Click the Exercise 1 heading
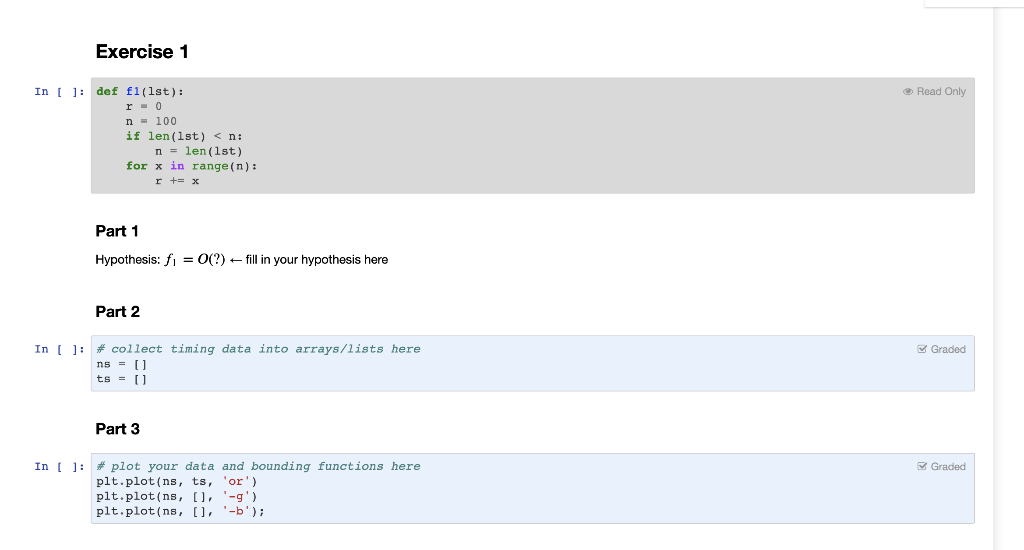The height and width of the screenshot is (550, 1024). [x=142, y=52]
